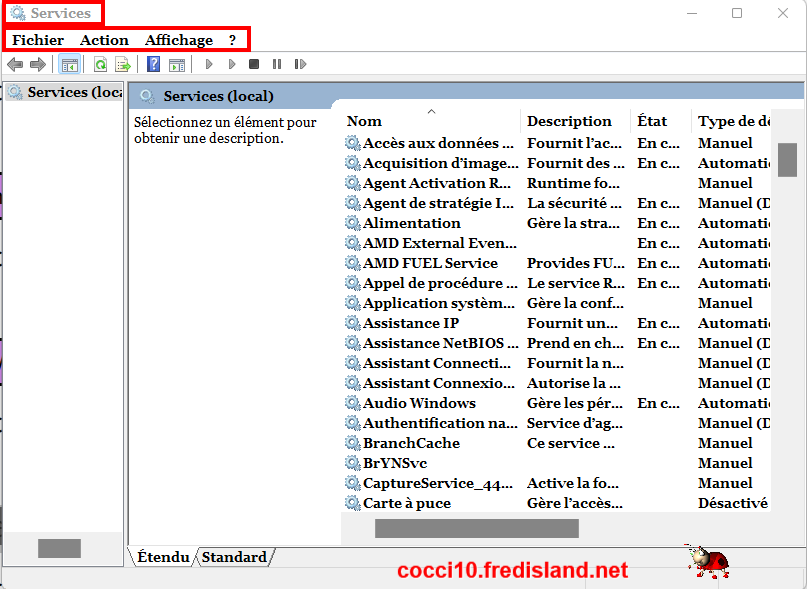Image resolution: width=807 pixels, height=589 pixels.
Task: Select the Carte à puce service
Action: (x=407, y=504)
